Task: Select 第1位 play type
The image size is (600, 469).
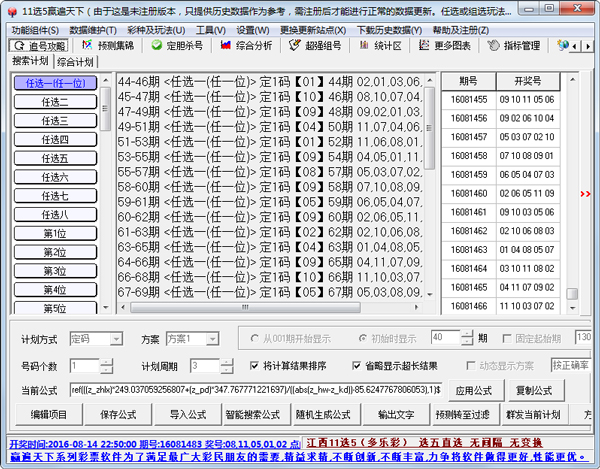Action: click(55, 233)
